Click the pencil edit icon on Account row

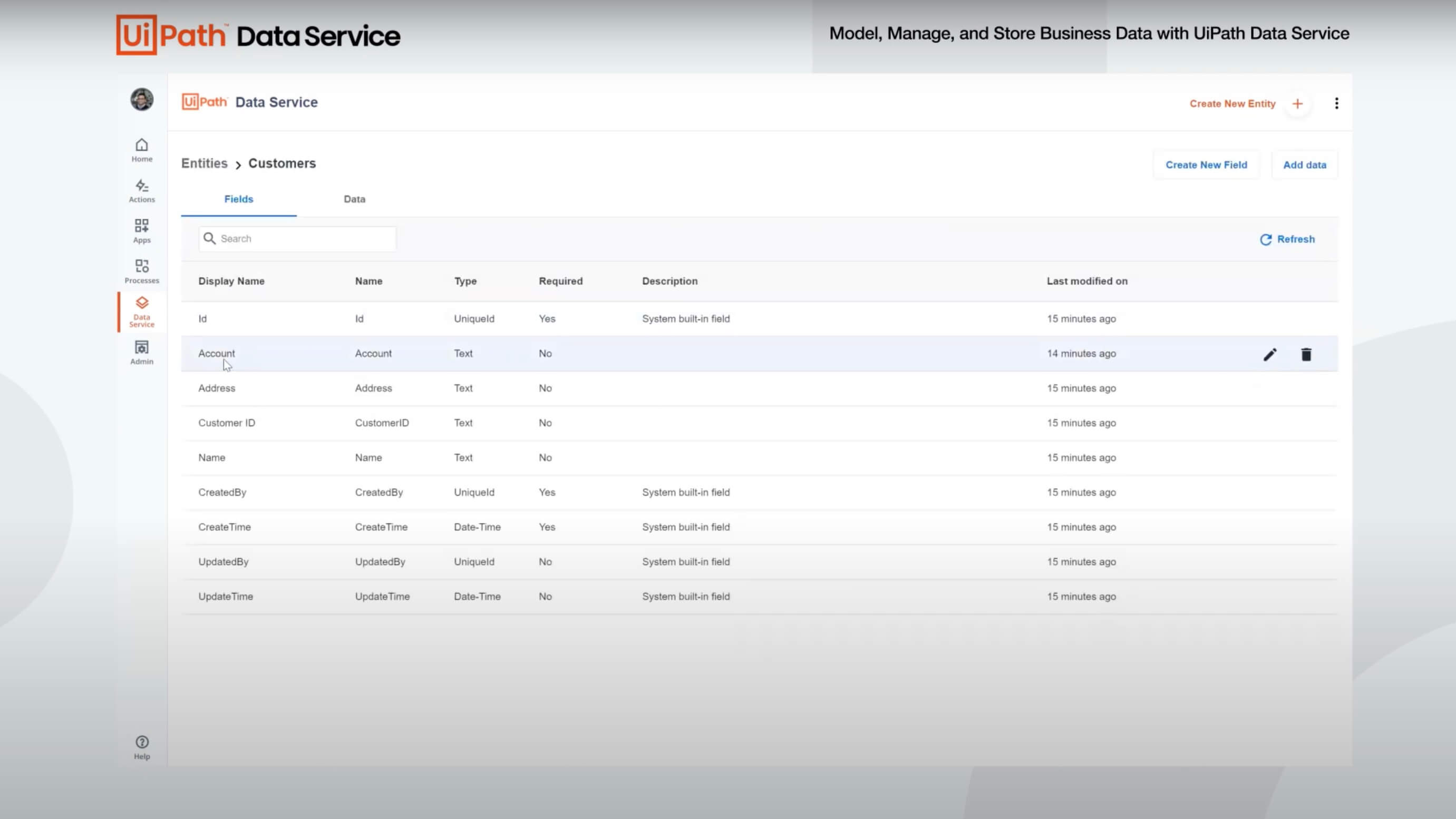(1270, 354)
